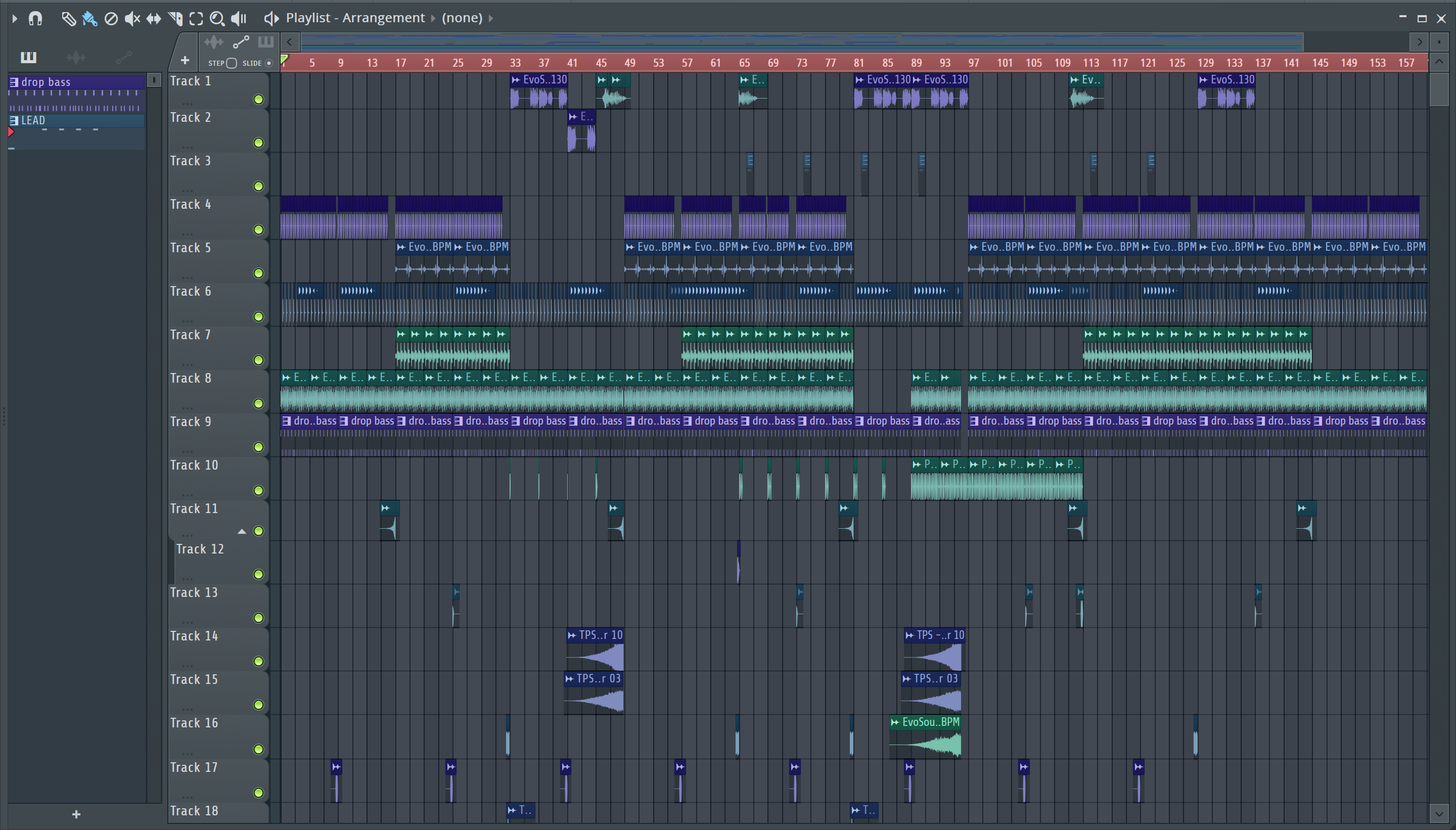Add a new track with plus tab

pyautogui.click(x=185, y=61)
